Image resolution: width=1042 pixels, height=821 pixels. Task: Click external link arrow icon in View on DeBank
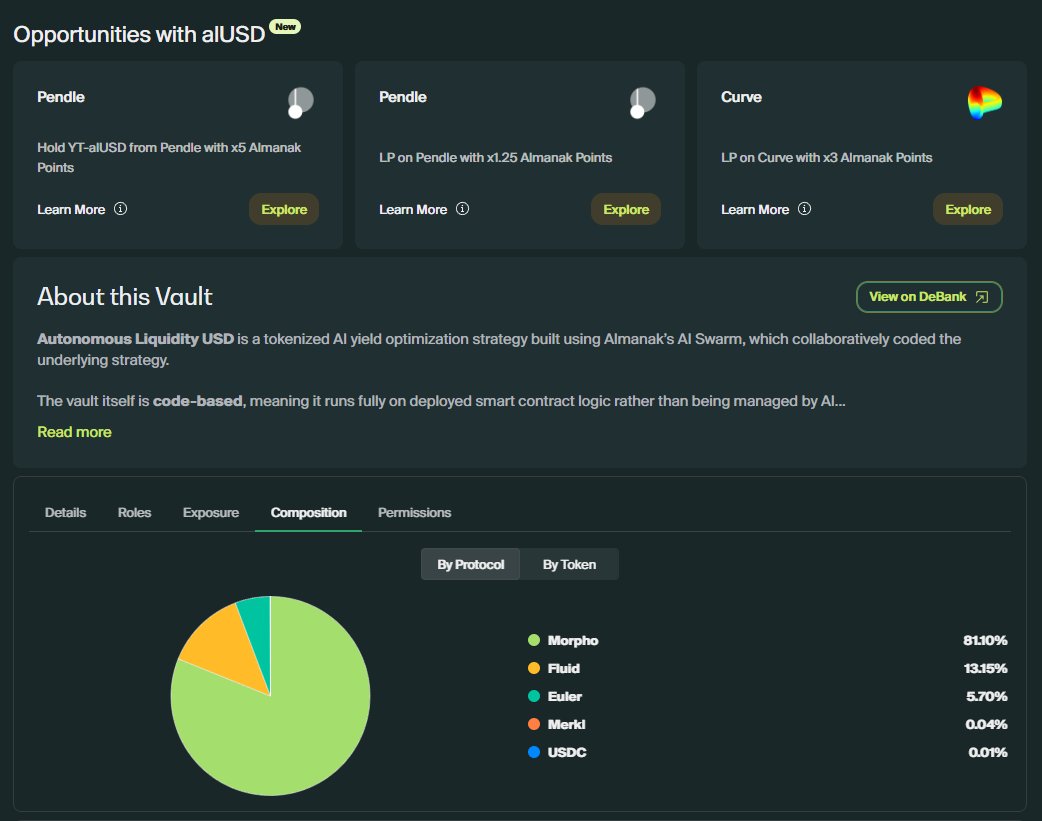[982, 297]
